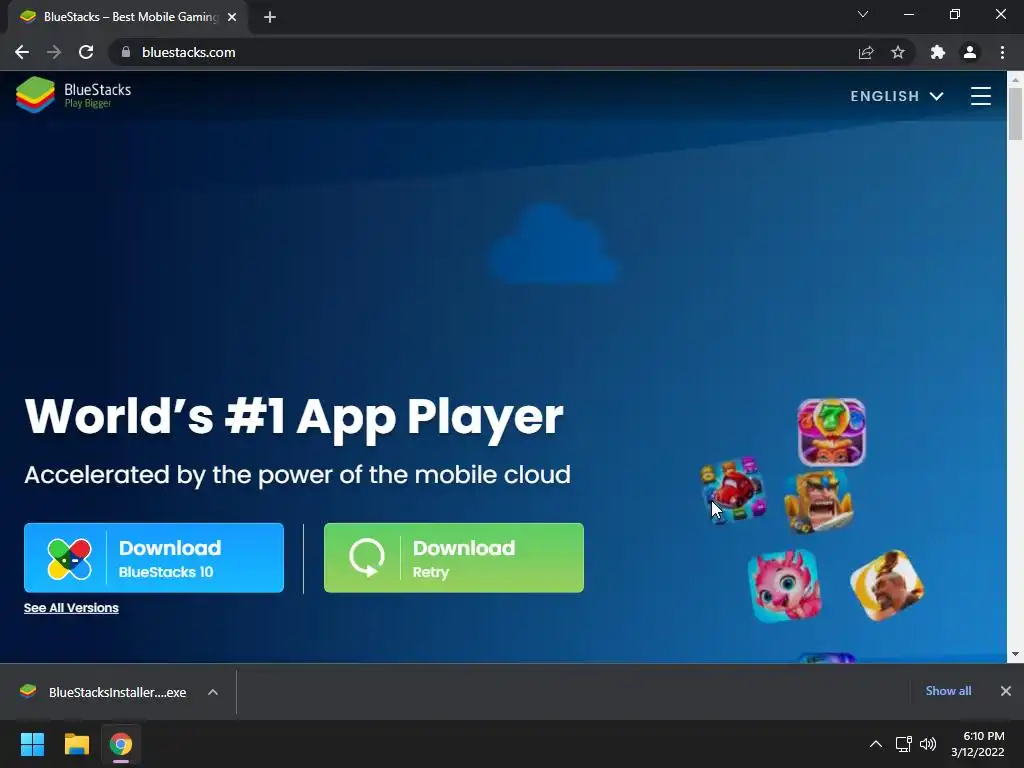Share this page using share icon
Screen dimensions: 1024x768
[x=866, y=52]
